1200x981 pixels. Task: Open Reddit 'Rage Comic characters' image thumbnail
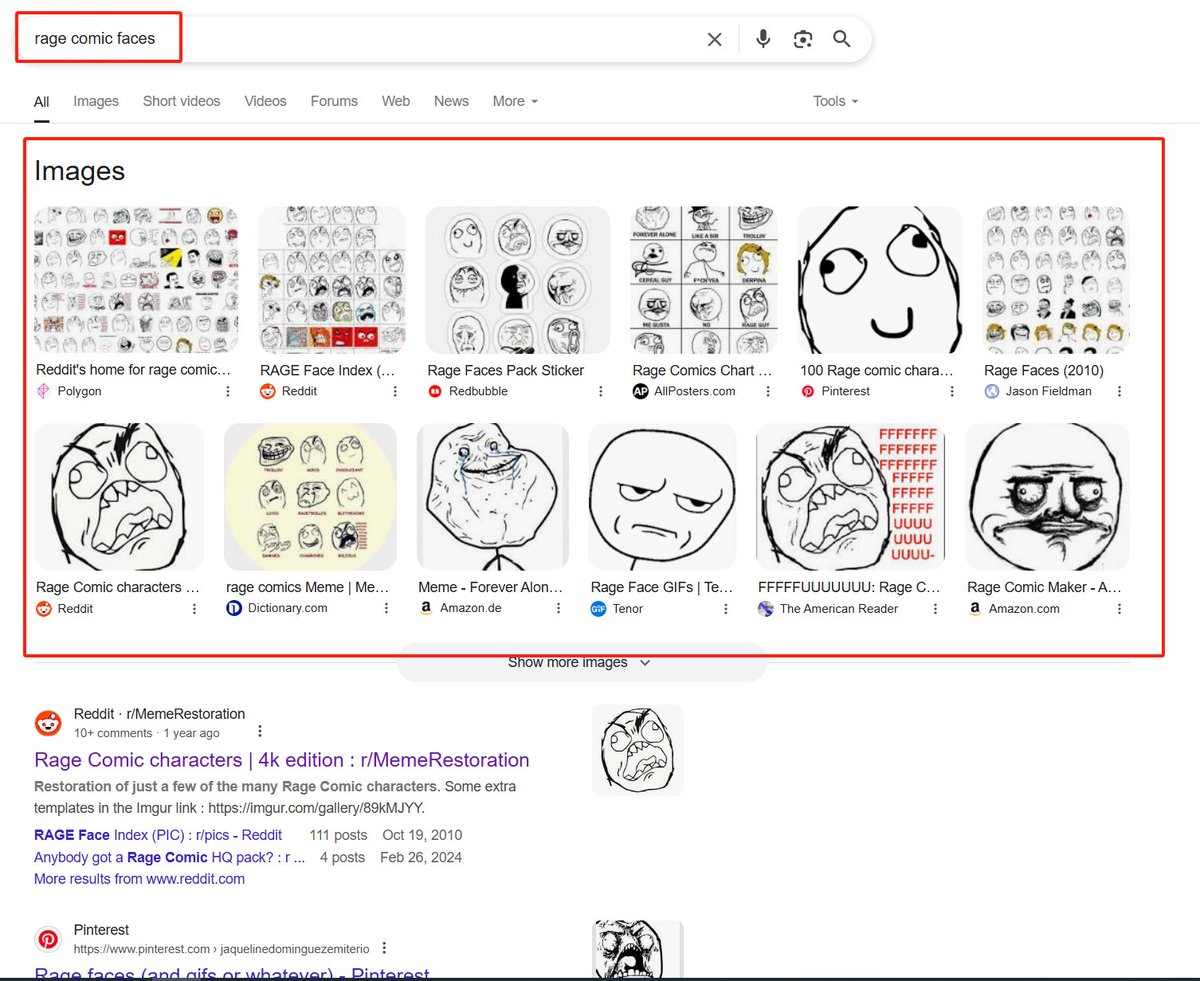click(119, 497)
